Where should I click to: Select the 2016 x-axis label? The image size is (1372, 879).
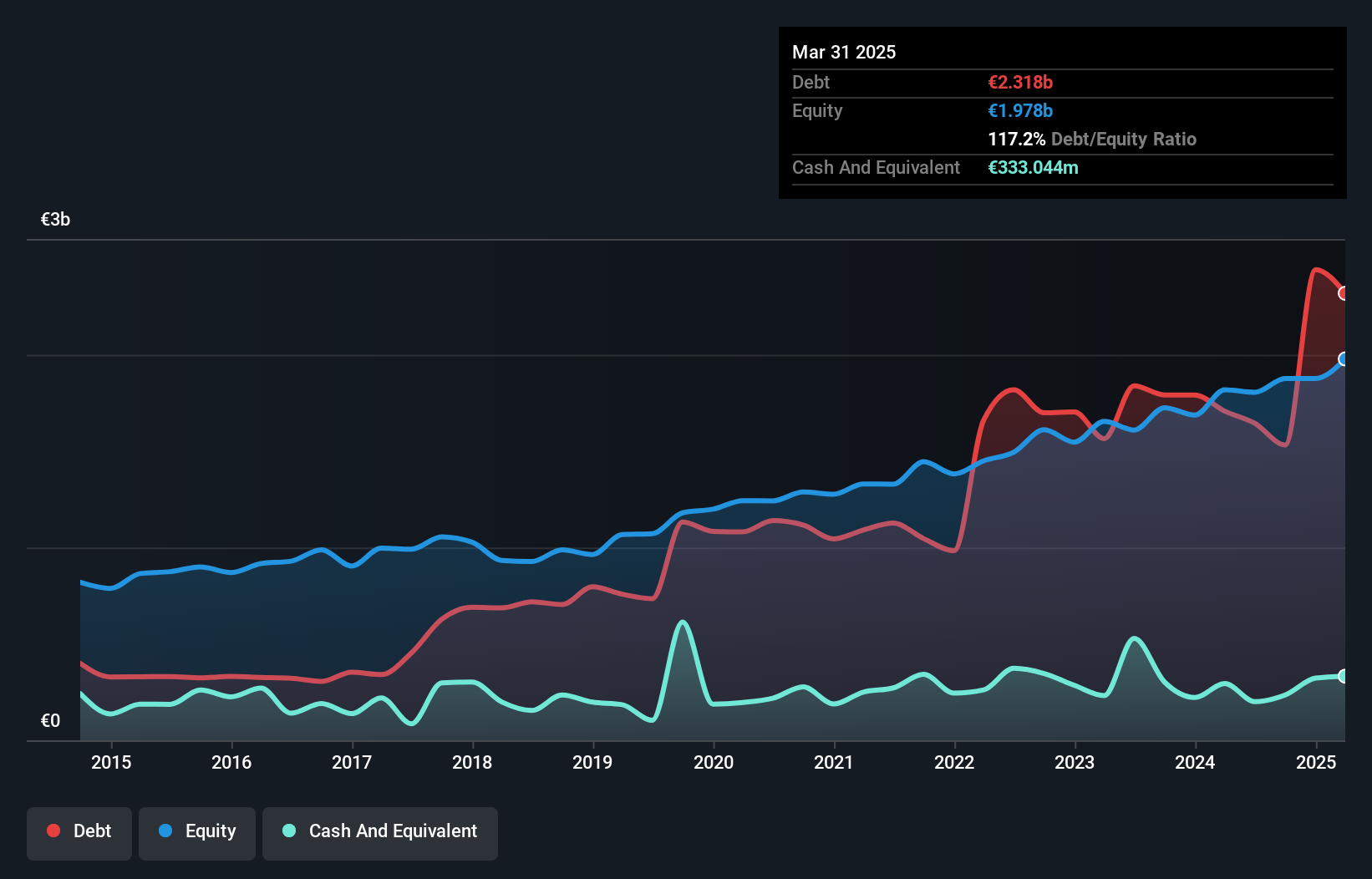click(231, 762)
